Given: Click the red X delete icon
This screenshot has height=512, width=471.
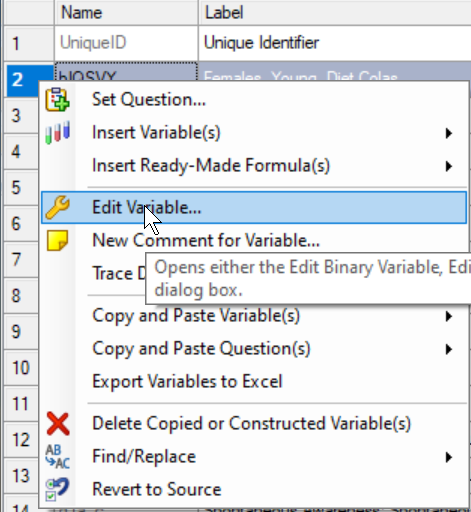Looking at the screenshot, I should pyautogui.click(x=58, y=424).
